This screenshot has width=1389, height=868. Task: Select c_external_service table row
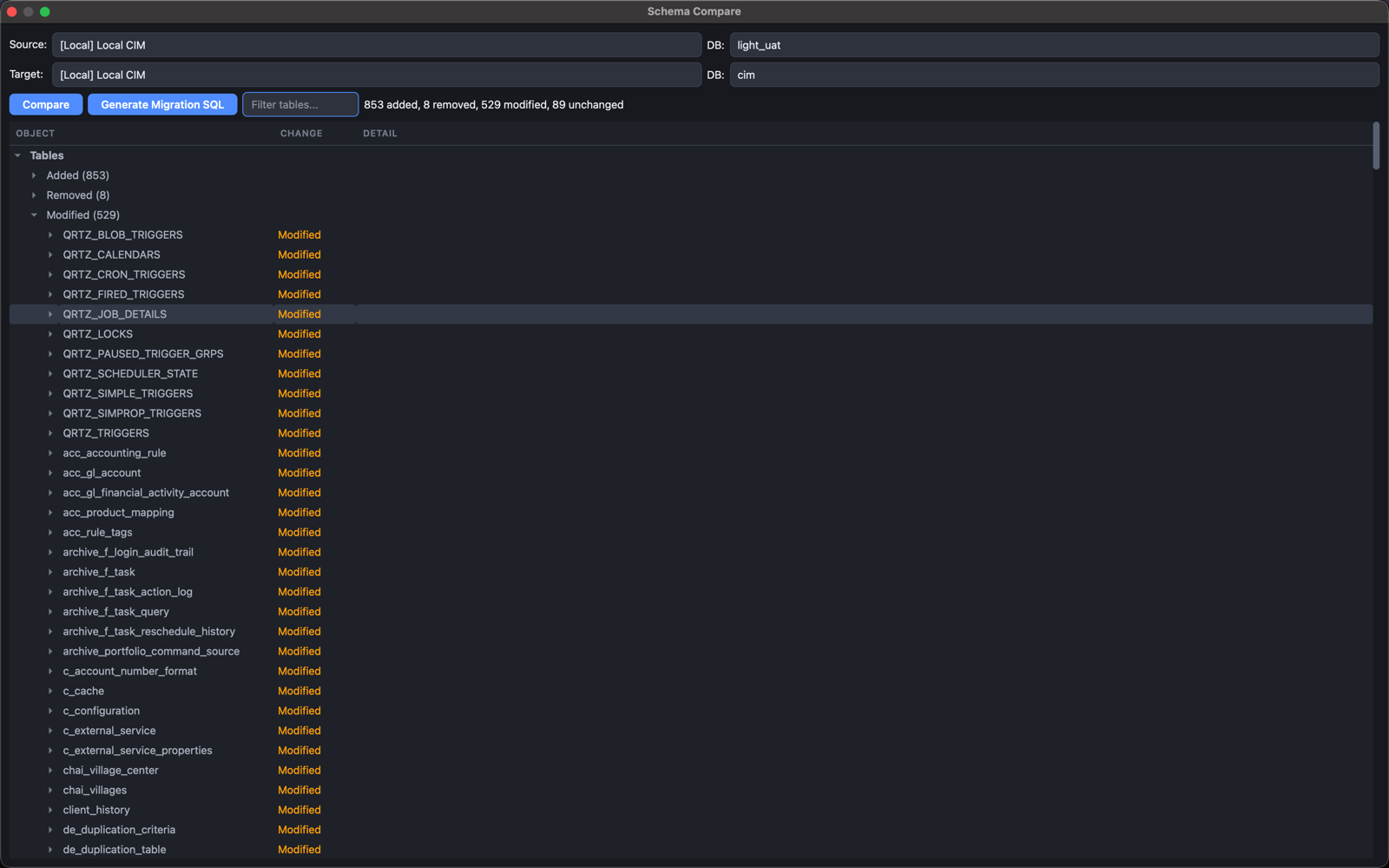(x=691, y=731)
